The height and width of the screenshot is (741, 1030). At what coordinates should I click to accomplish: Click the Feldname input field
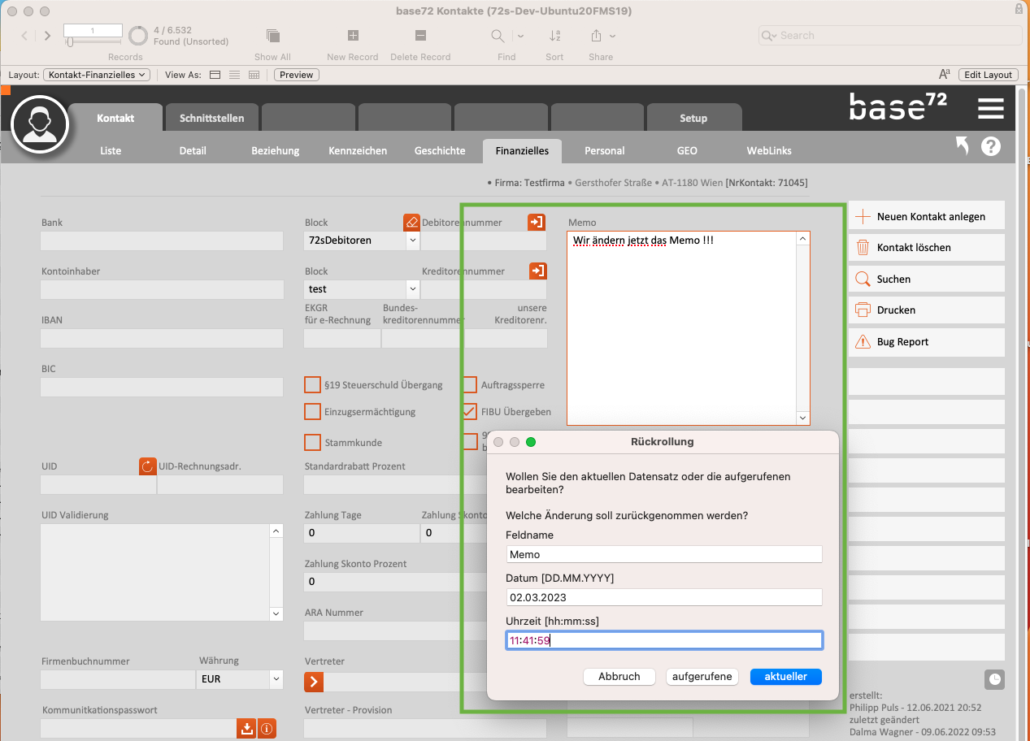coord(663,554)
